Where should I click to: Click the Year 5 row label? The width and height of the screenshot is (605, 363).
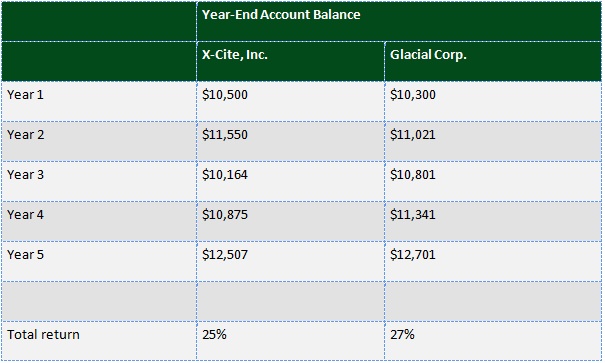point(25,255)
